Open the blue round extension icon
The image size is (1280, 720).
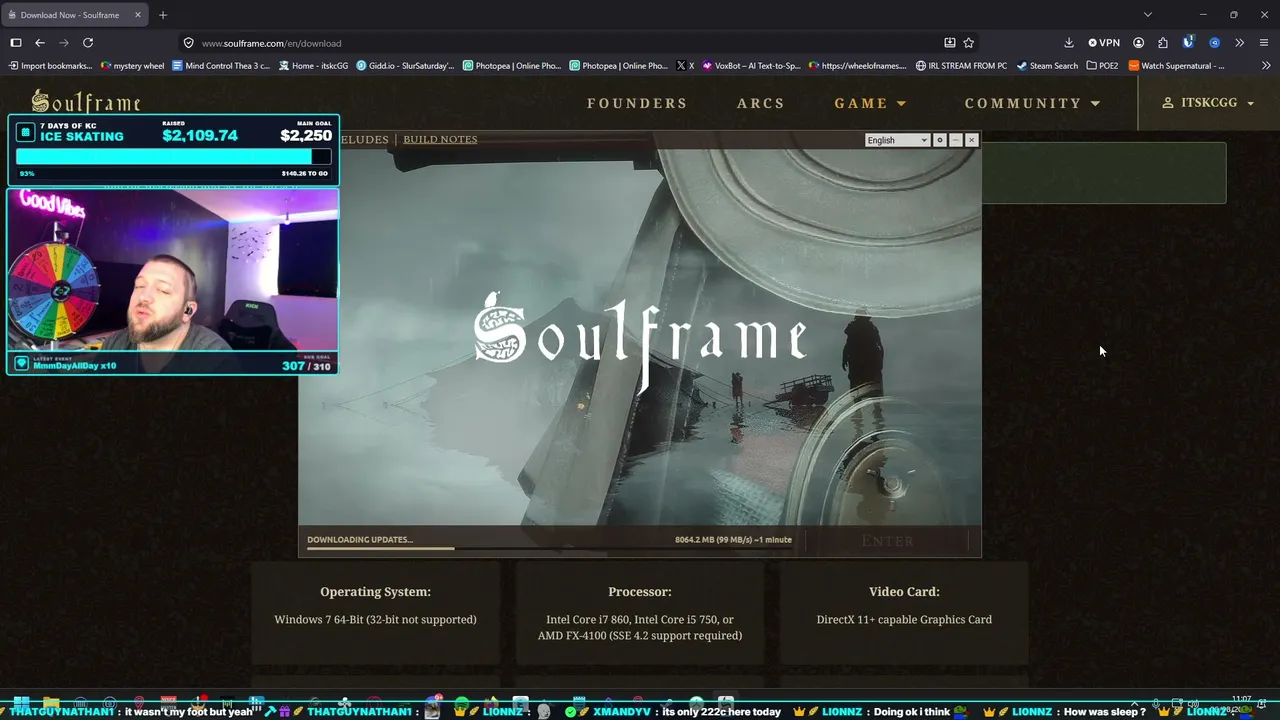(x=1214, y=43)
